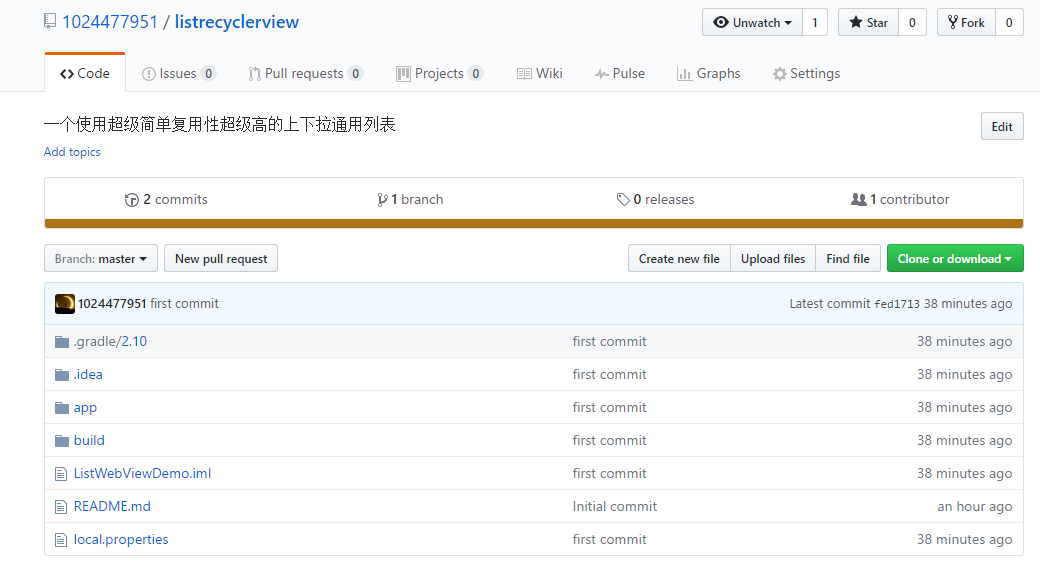Open the Settings tab
1040x561 pixels.
tap(807, 74)
